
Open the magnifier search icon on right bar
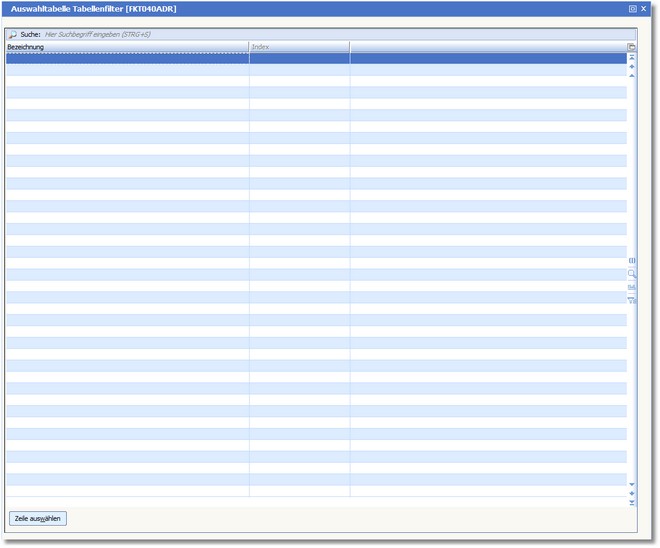coord(632,273)
